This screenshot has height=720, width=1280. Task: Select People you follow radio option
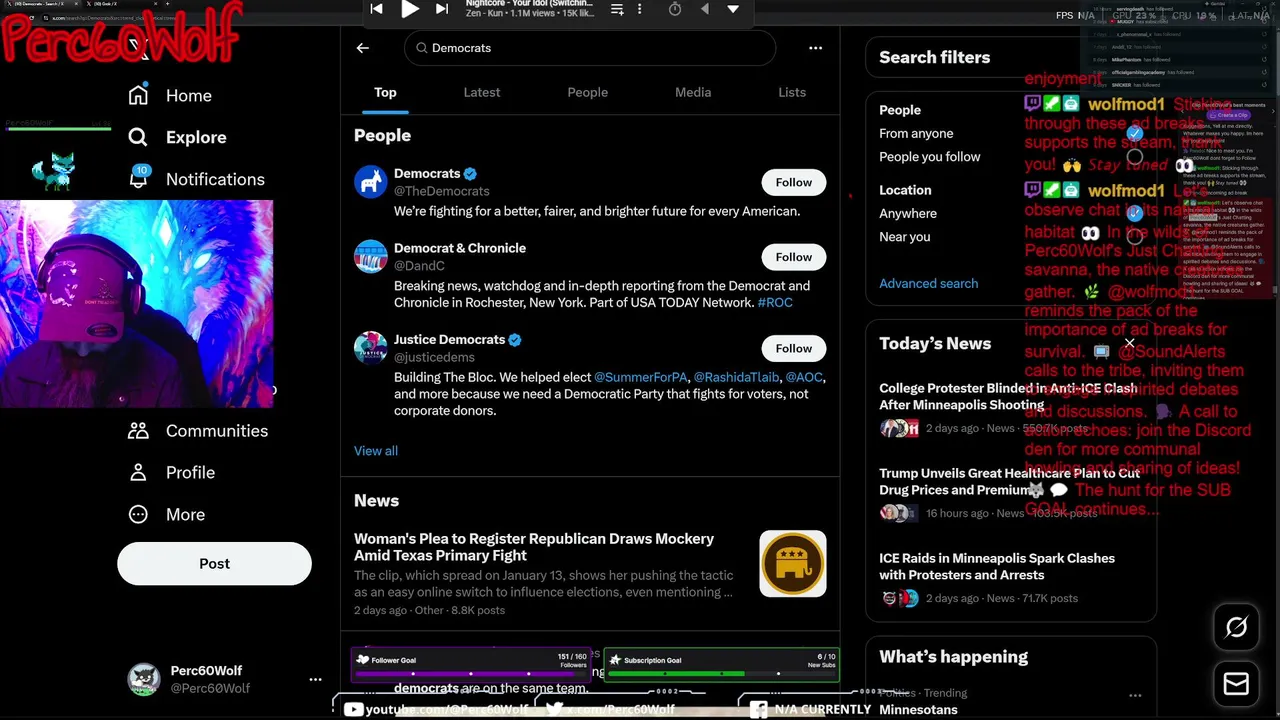point(1134,157)
